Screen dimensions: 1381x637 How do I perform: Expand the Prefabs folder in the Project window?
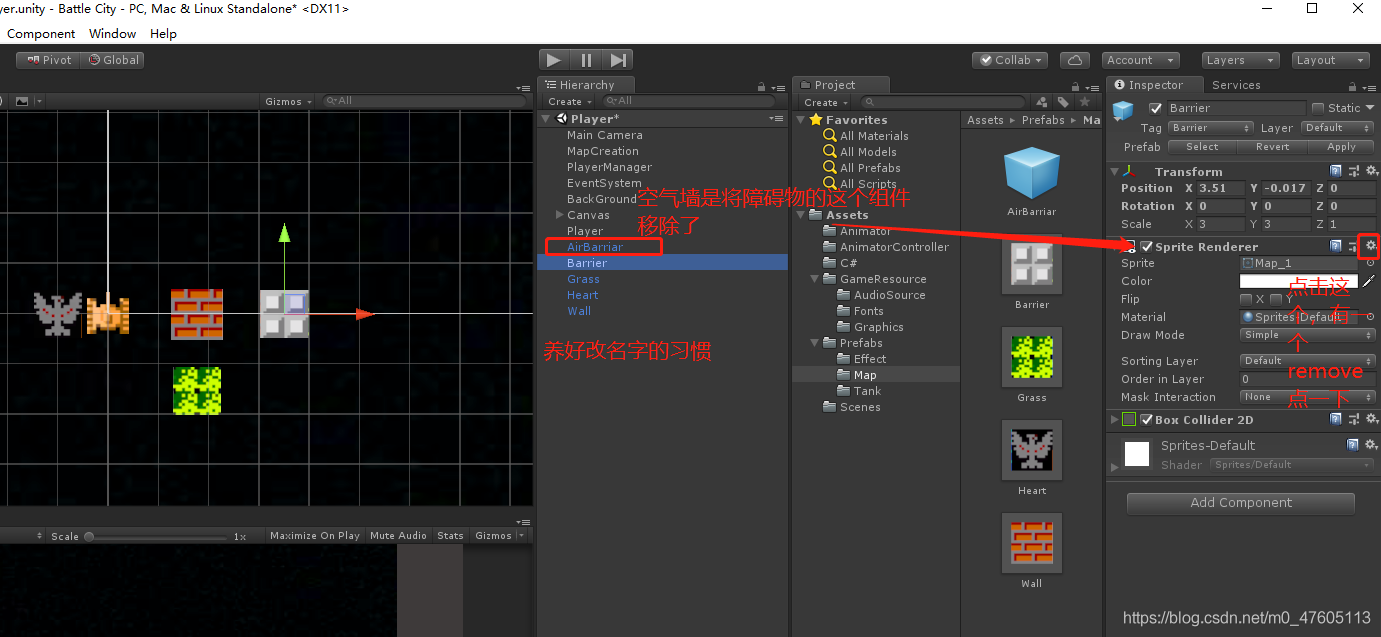[x=812, y=342]
